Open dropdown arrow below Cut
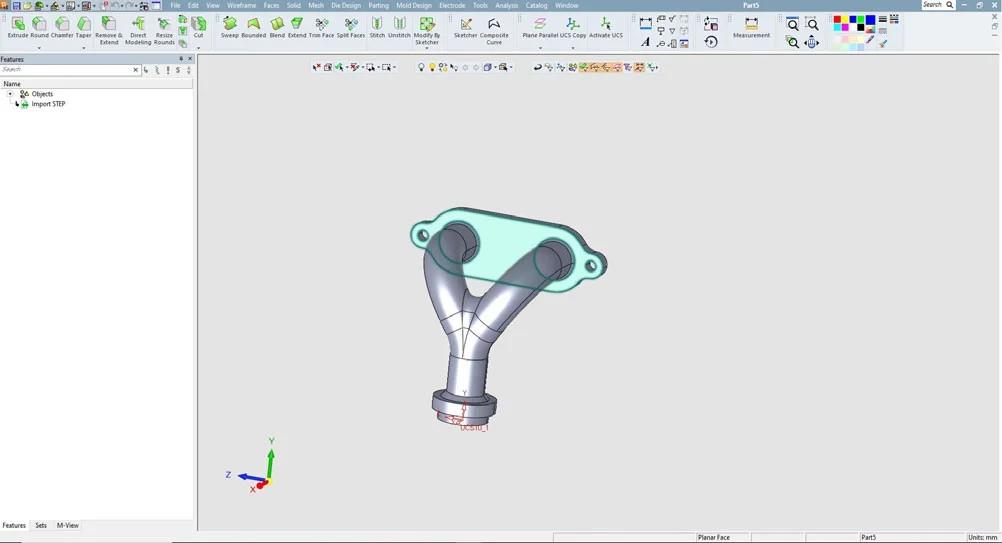The image size is (1002, 543). coord(199,48)
